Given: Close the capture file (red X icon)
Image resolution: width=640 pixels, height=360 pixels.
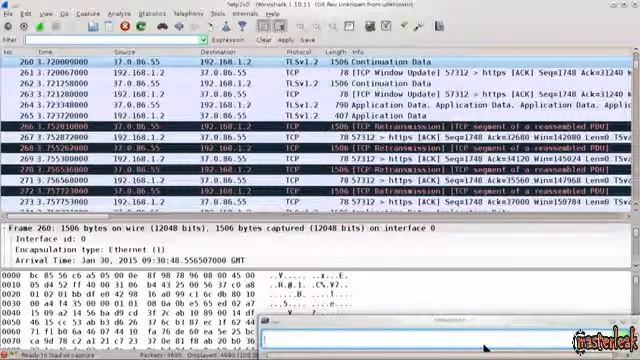Looking at the screenshot, I should pos(125,27).
